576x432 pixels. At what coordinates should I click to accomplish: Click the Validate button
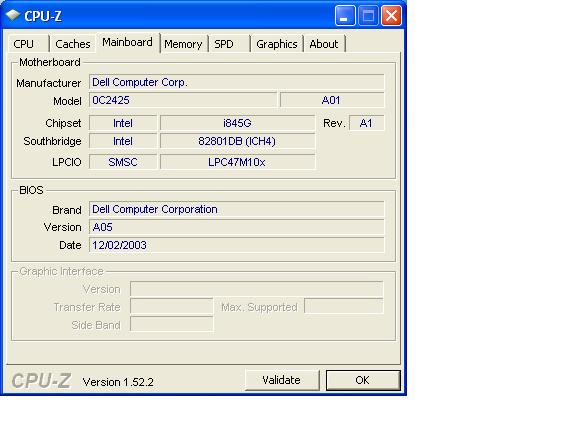282,380
